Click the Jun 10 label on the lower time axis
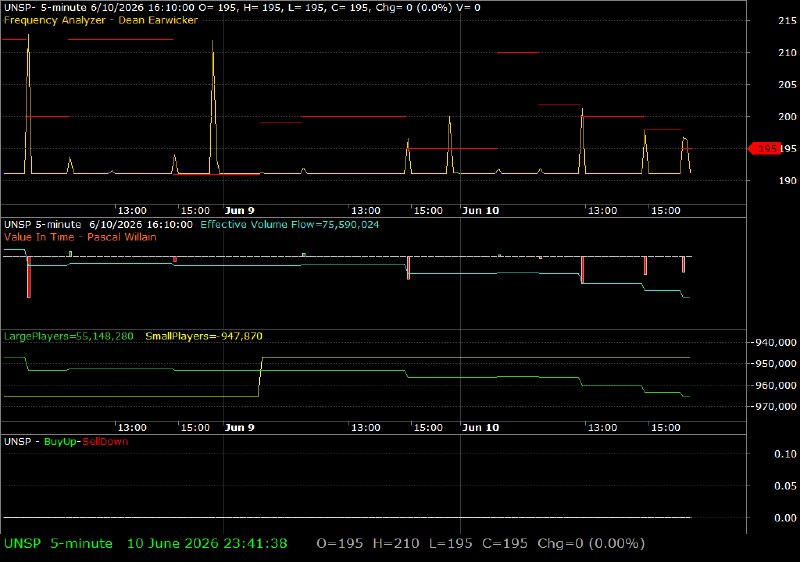800x562 pixels. click(480, 427)
